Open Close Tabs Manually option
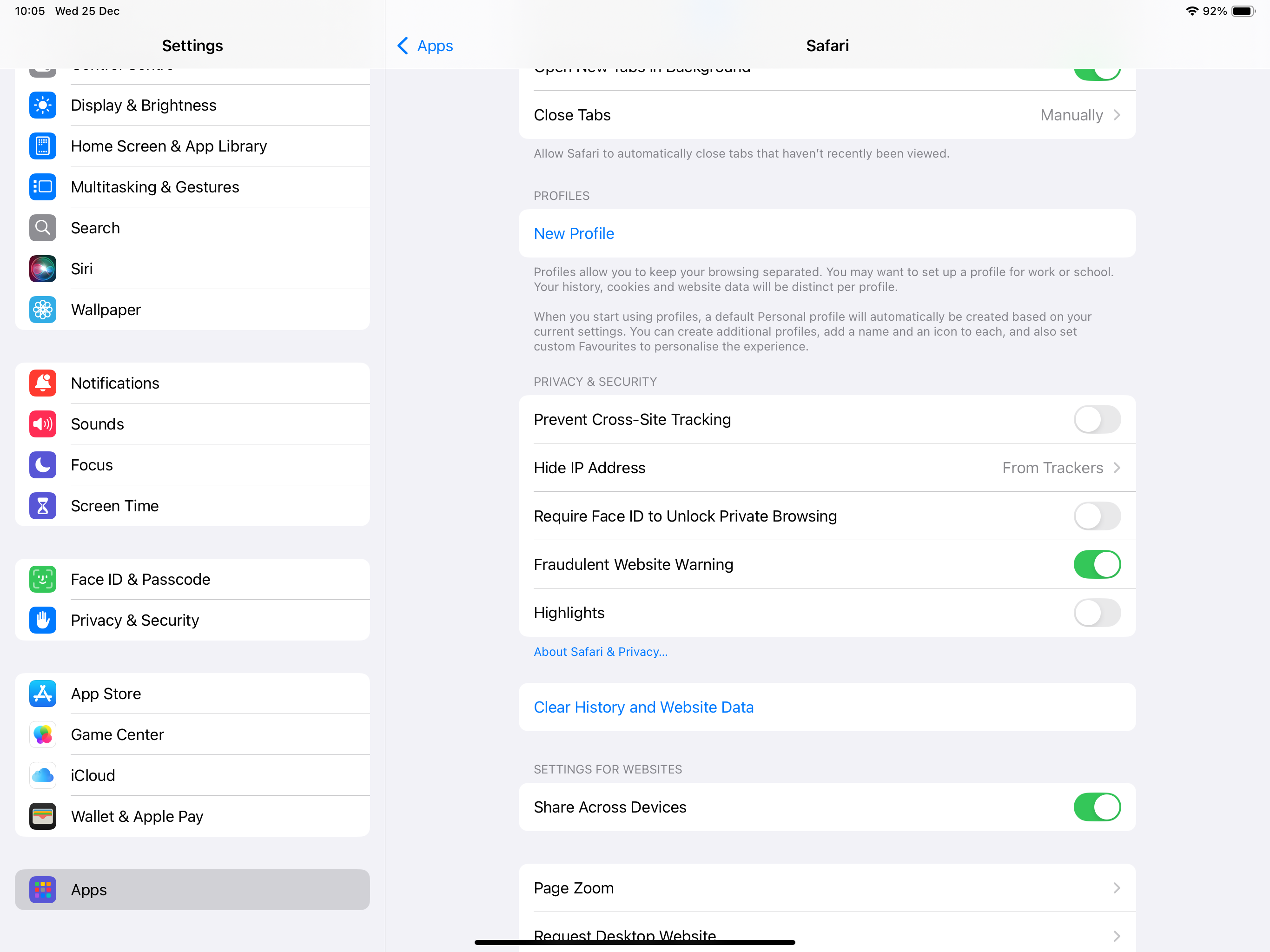The width and height of the screenshot is (1270, 952). pyautogui.click(x=827, y=115)
